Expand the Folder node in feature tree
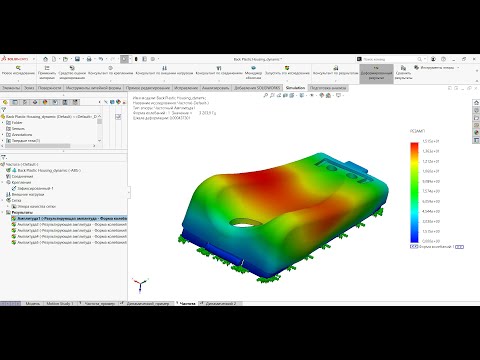Viewport: 480px width, 360px height. 3,123
